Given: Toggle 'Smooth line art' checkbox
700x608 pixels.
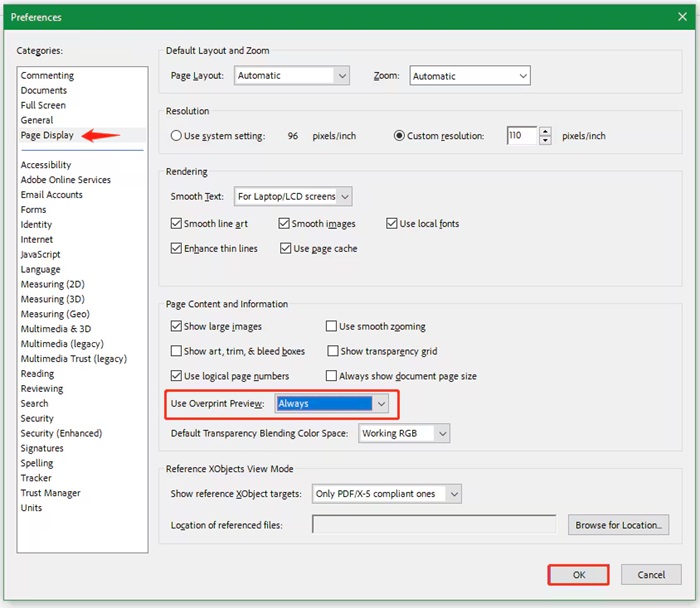Looking at the screenshot, I should tap(177, 224).
